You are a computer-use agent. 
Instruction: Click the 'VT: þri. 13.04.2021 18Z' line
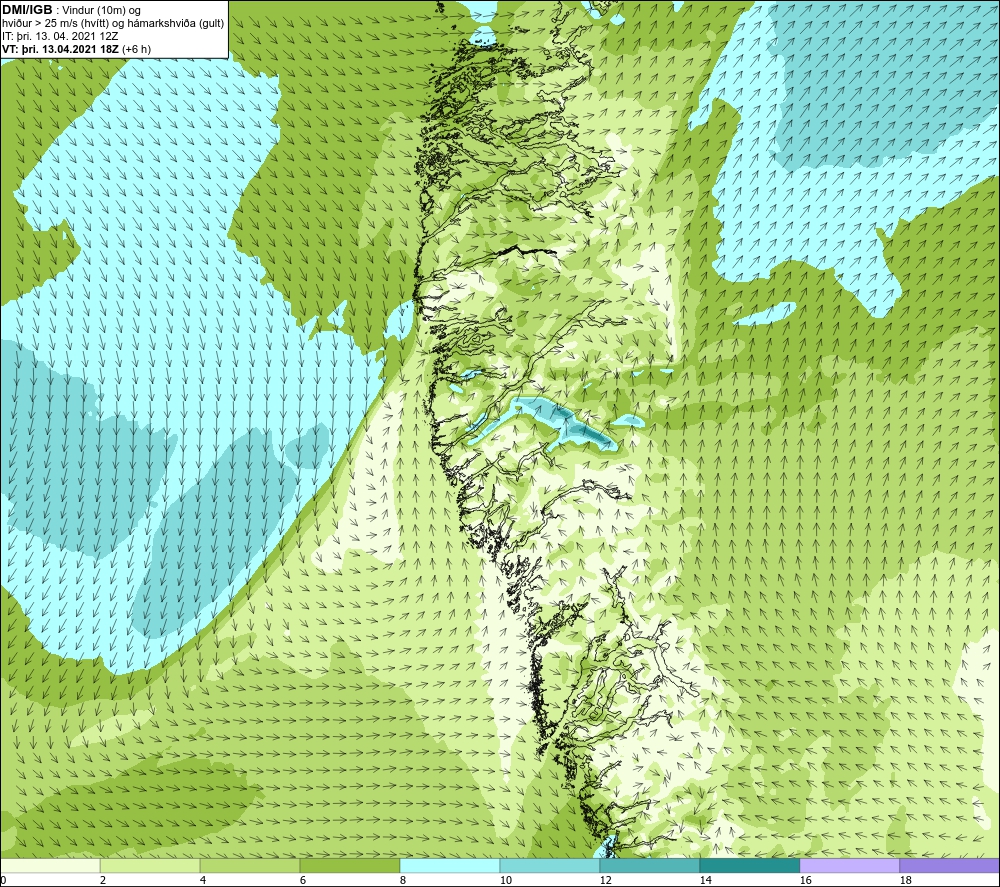click(77, 49)
